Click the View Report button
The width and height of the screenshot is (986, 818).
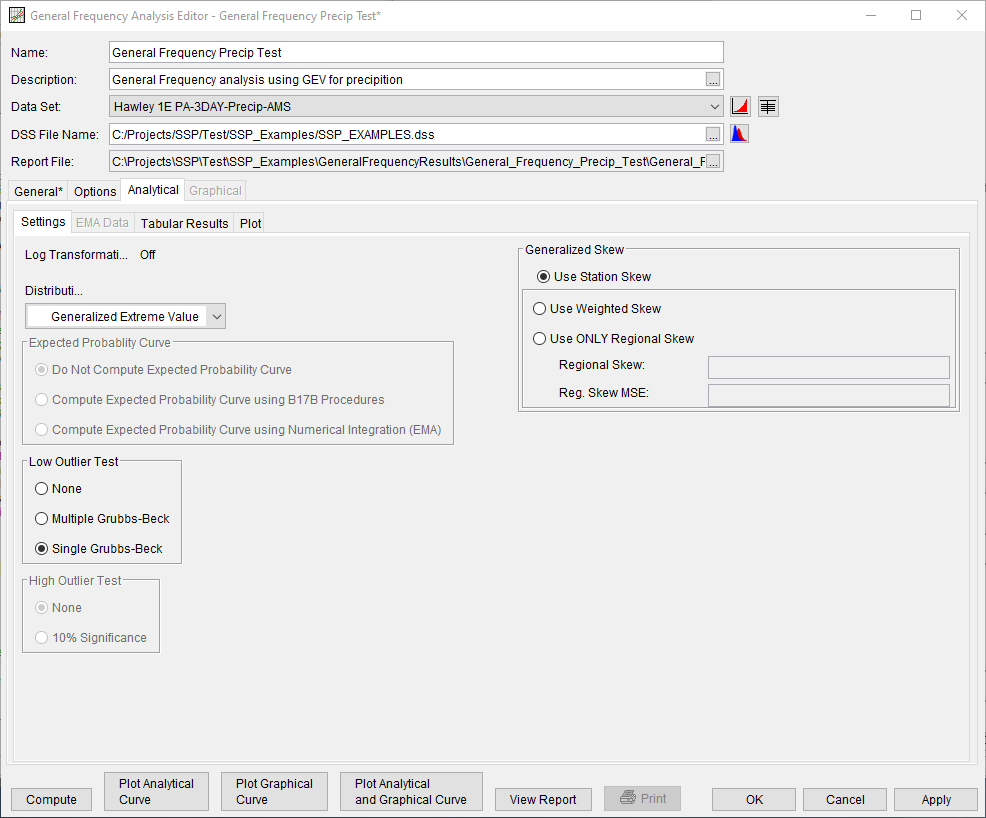coord(543,799)
